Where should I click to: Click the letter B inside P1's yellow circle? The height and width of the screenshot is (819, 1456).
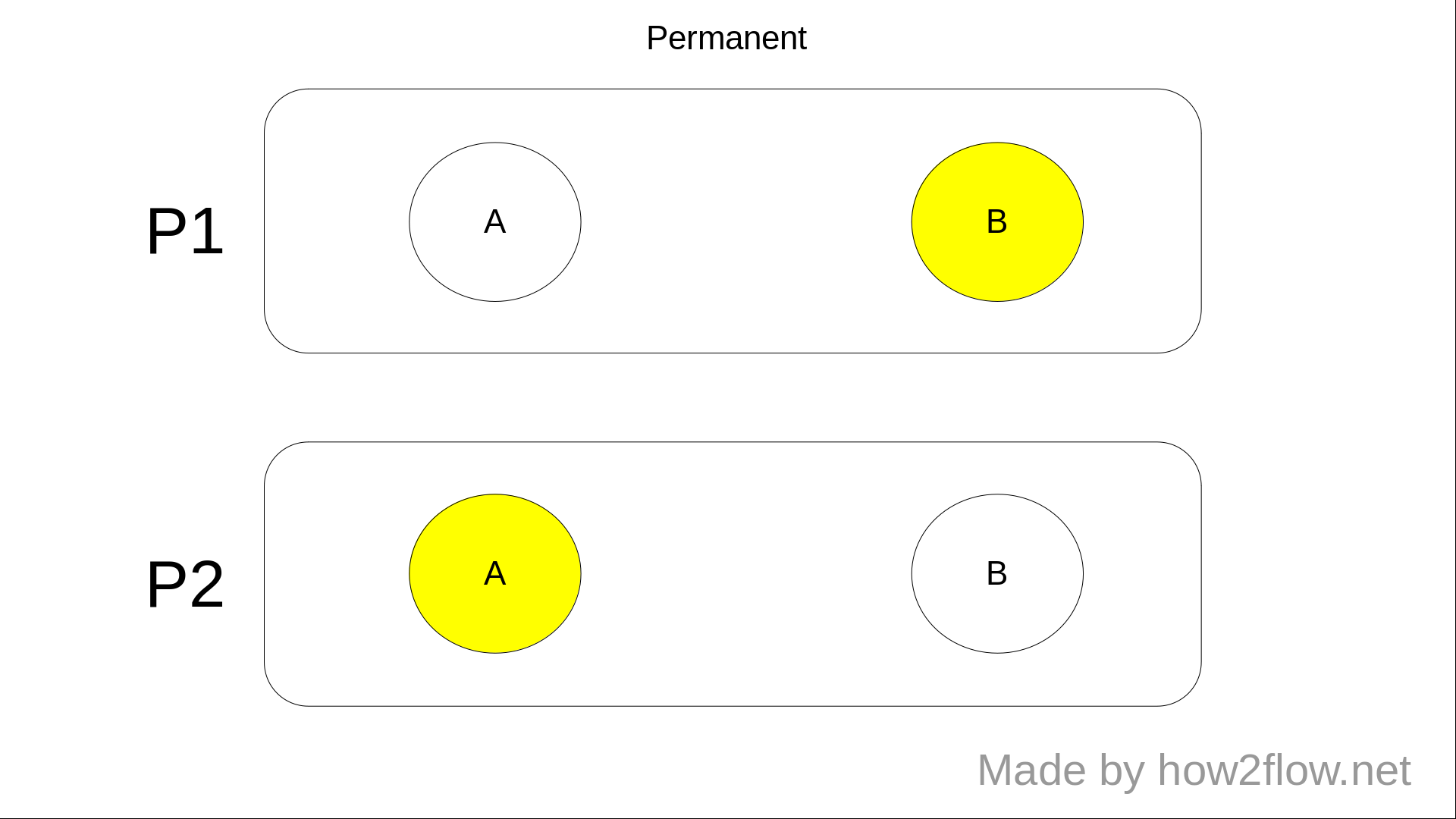(x=996, y=222)
